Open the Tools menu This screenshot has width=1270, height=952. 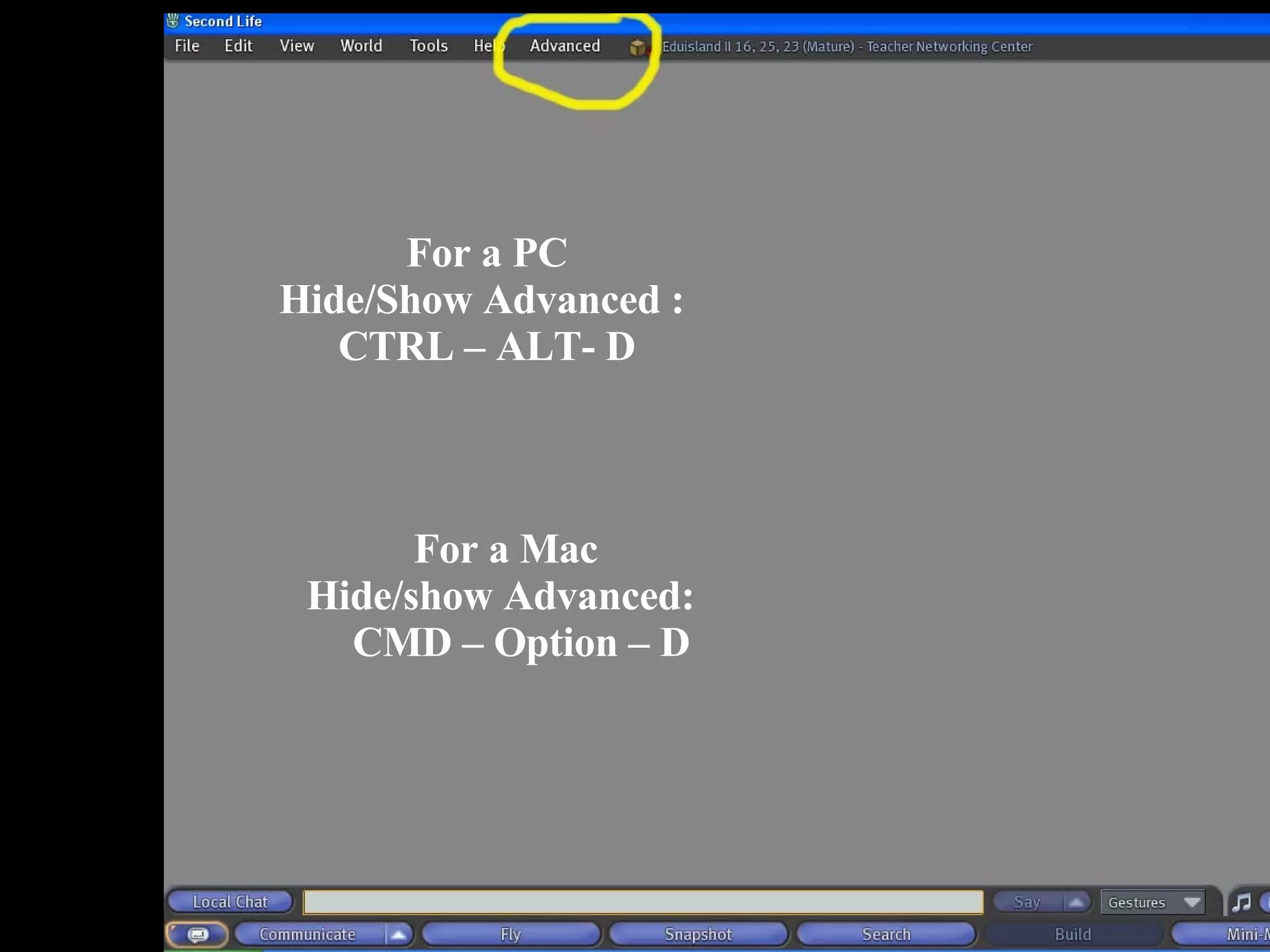tap(428, 46)
